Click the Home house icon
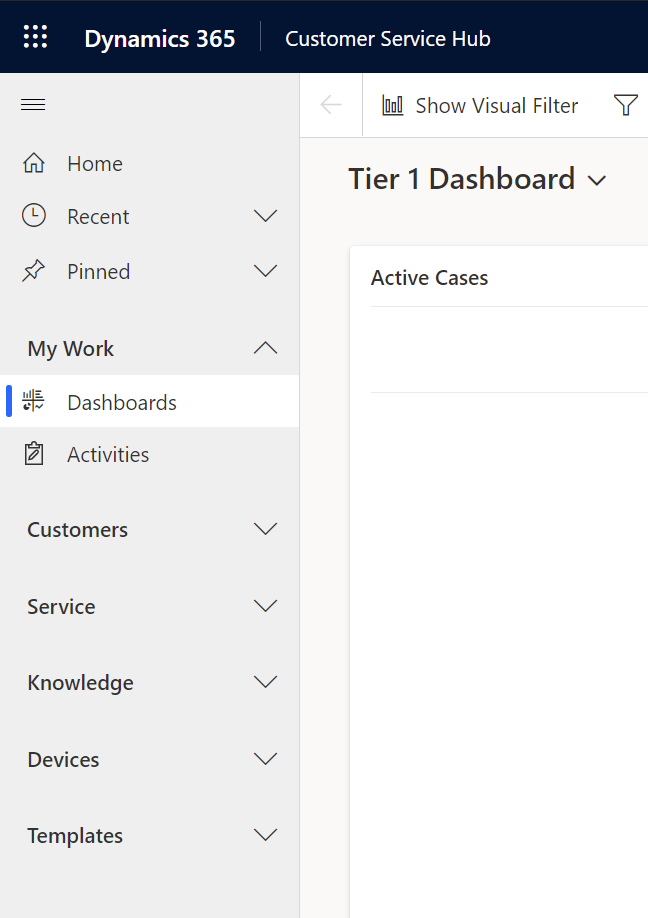Image resolution: width=648 pixels, height=918 pixels. pos(34,163)
